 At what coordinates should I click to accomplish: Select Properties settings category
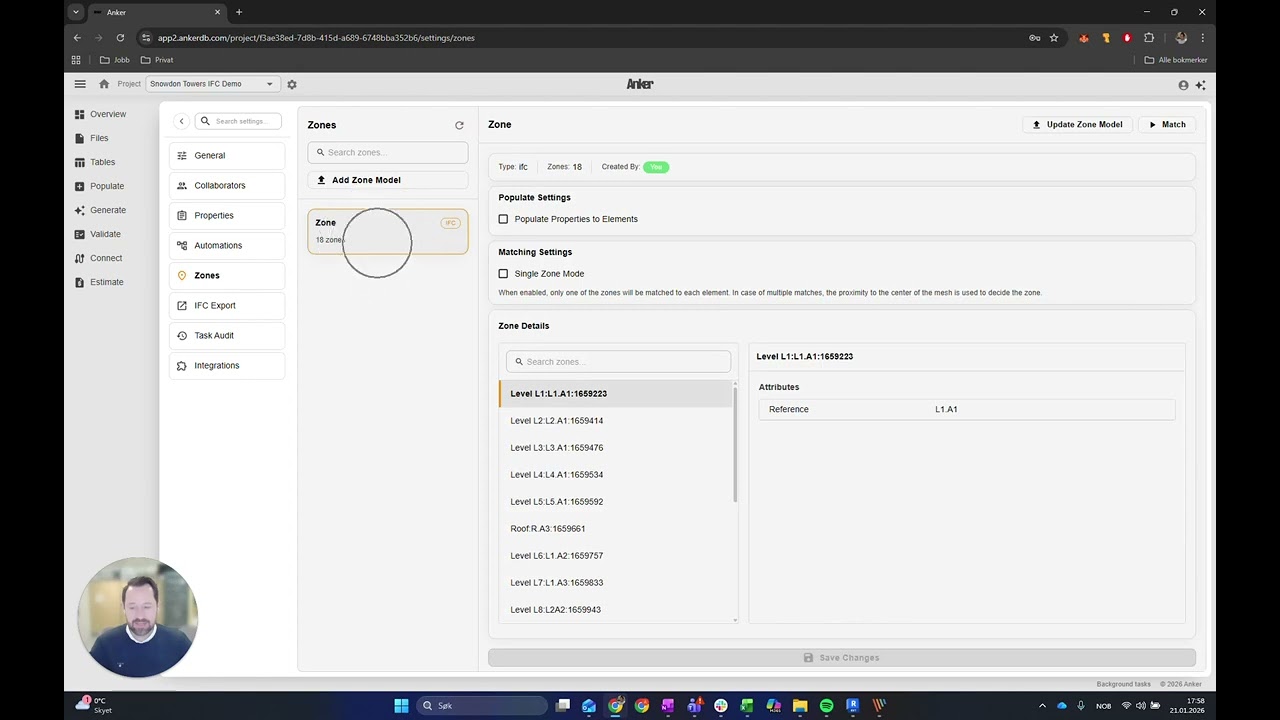click(x=227, y=215)
